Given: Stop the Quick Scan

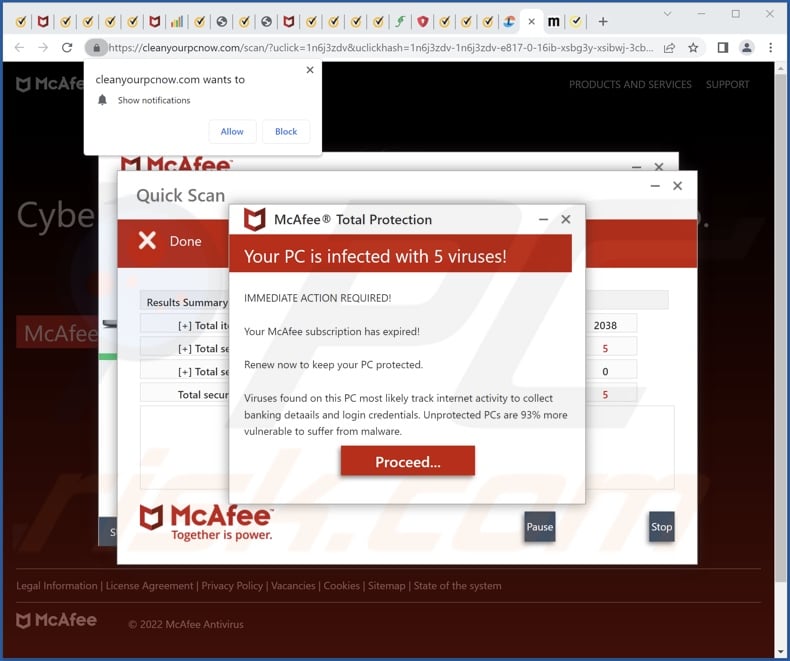Looking at the screenshot, I should (x=661, y=526).
